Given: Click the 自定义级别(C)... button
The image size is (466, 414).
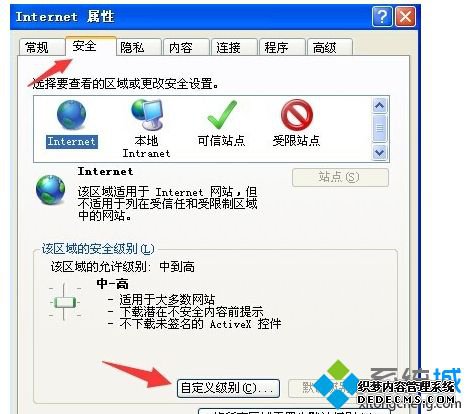Looking at the screenshot, I should (x=228, y=388).
